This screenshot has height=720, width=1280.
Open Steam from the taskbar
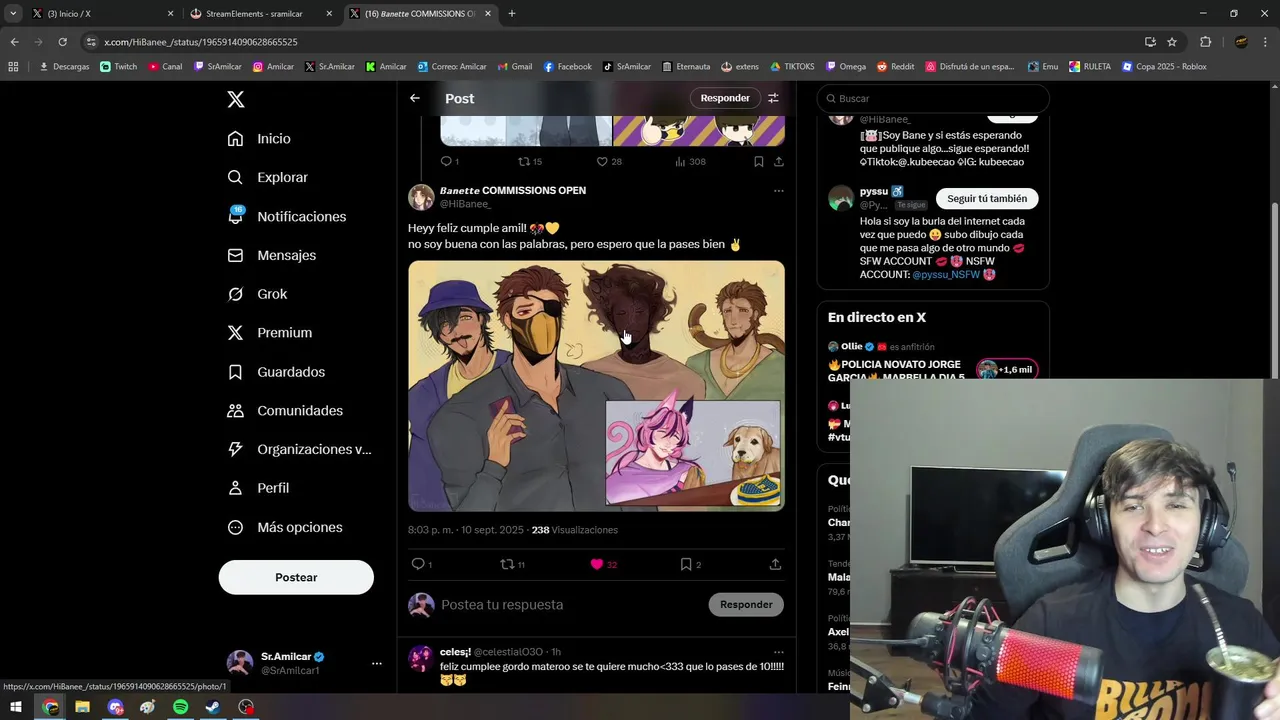(x=213, y=707)
